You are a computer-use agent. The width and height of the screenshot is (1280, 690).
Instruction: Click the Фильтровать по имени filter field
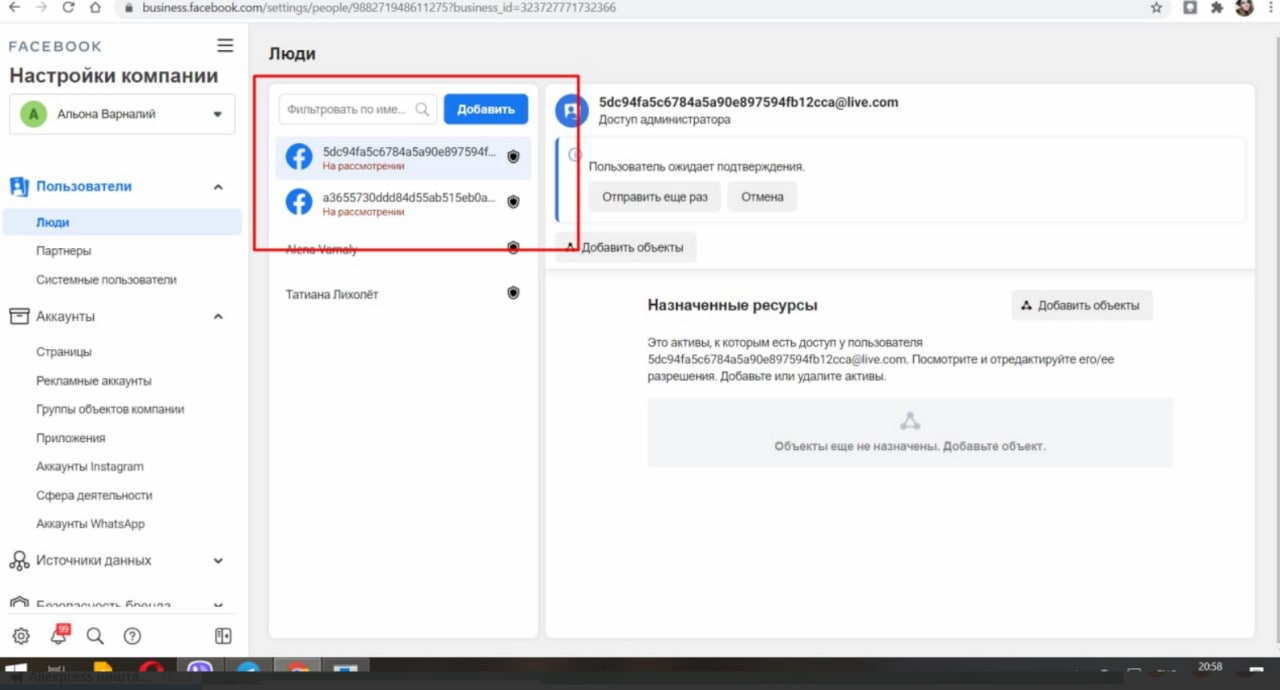(x=358, y=109)
